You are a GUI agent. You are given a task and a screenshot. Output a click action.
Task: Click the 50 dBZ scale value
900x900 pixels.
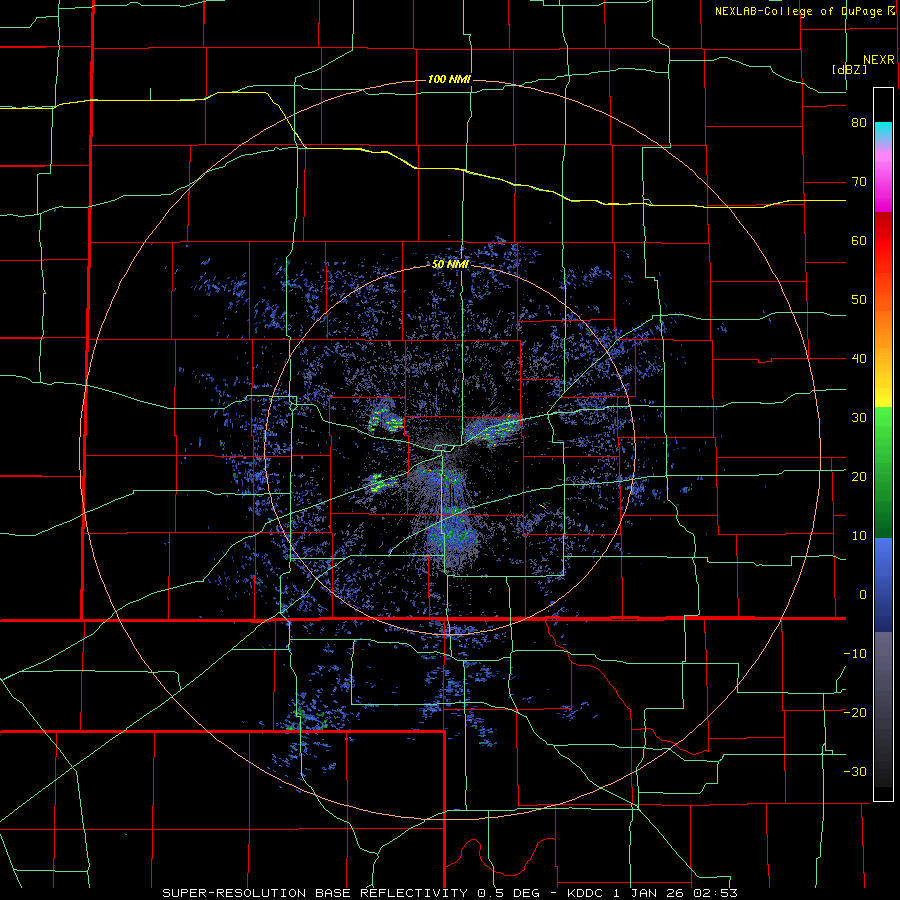(x=859, y=300)
